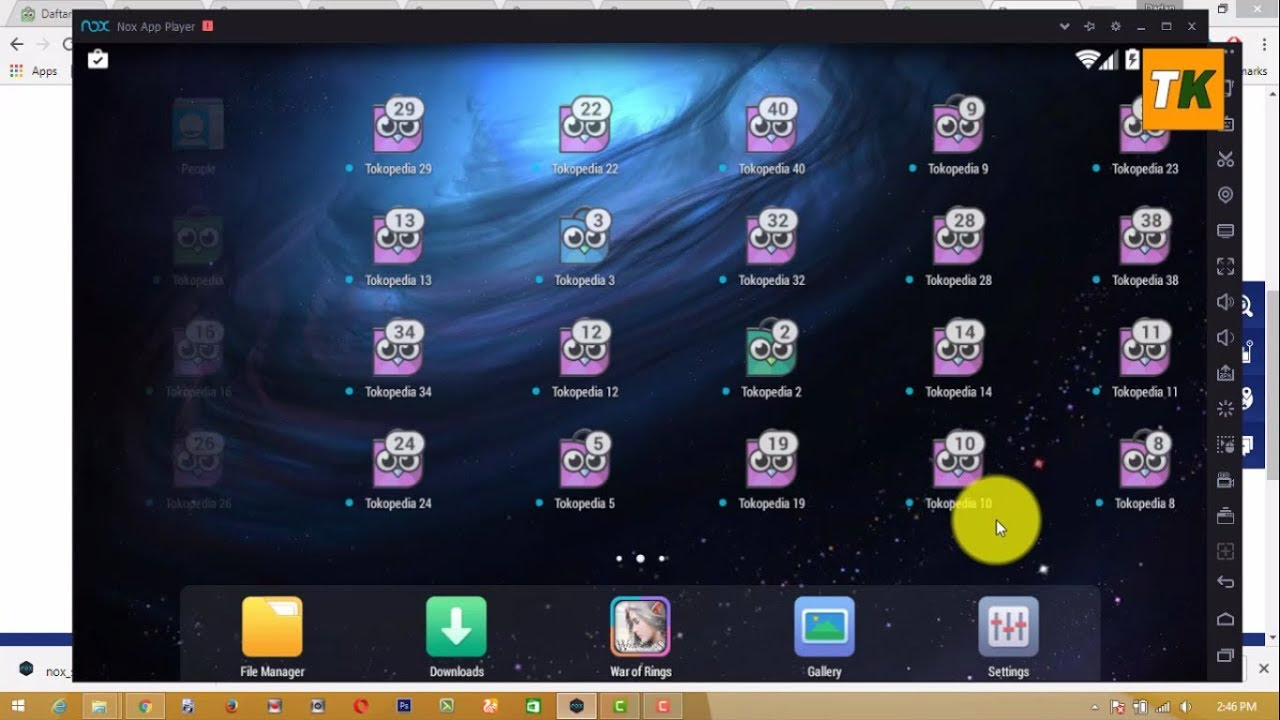
Task: Open Firefox from the taskbar
Action: click(231, 706)
